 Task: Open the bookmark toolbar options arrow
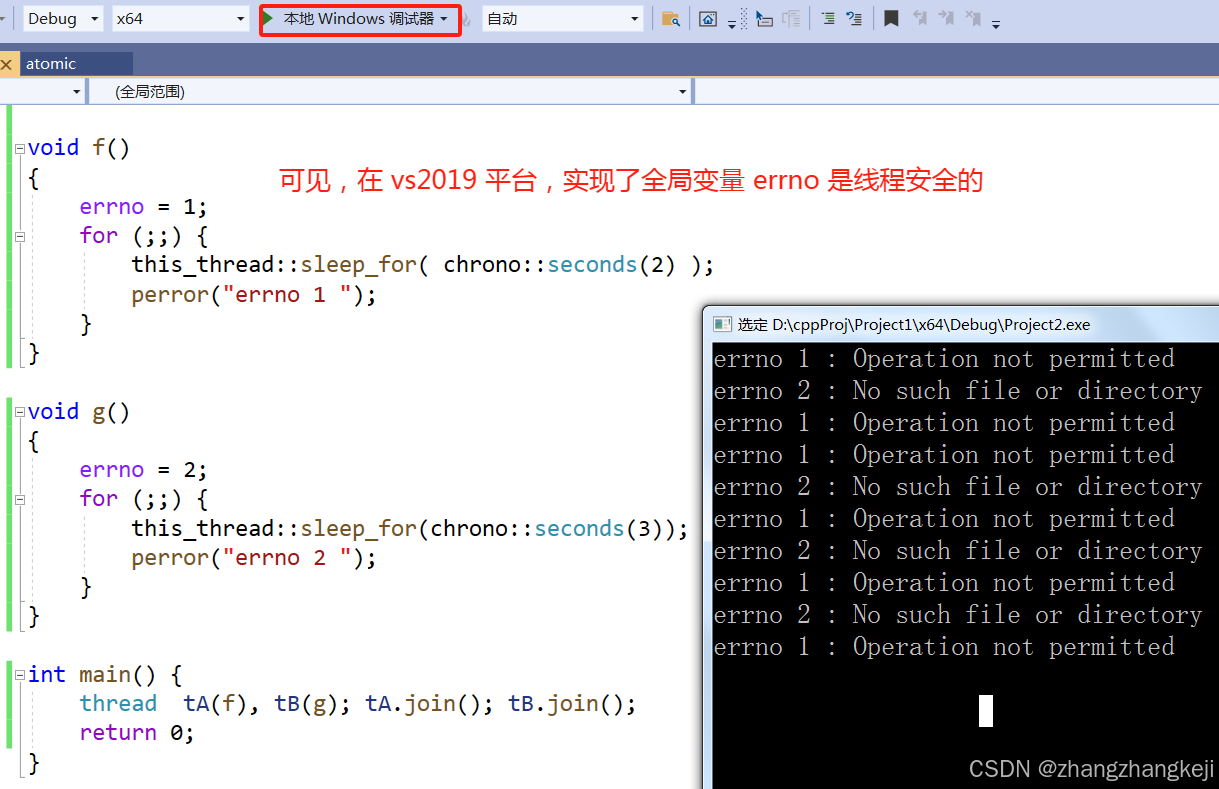click(996, 24)
